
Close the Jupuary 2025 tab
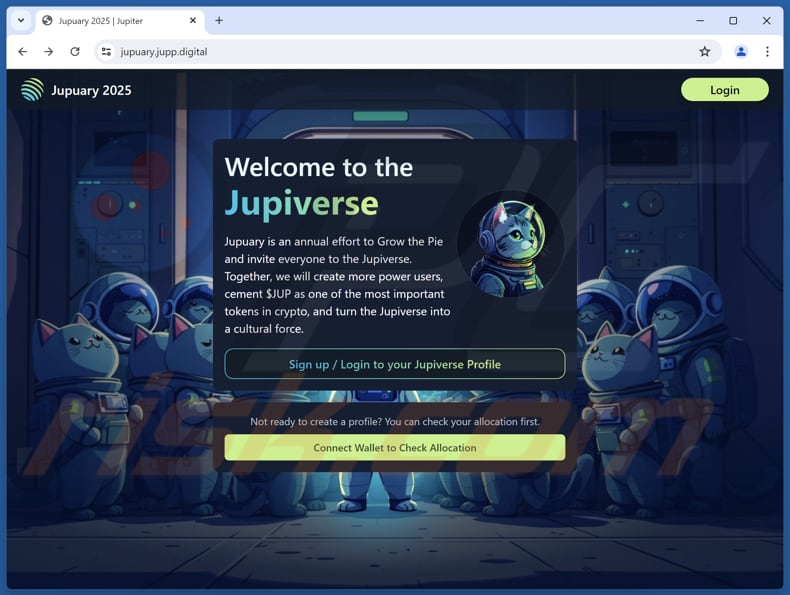click(x=193, y=21)
